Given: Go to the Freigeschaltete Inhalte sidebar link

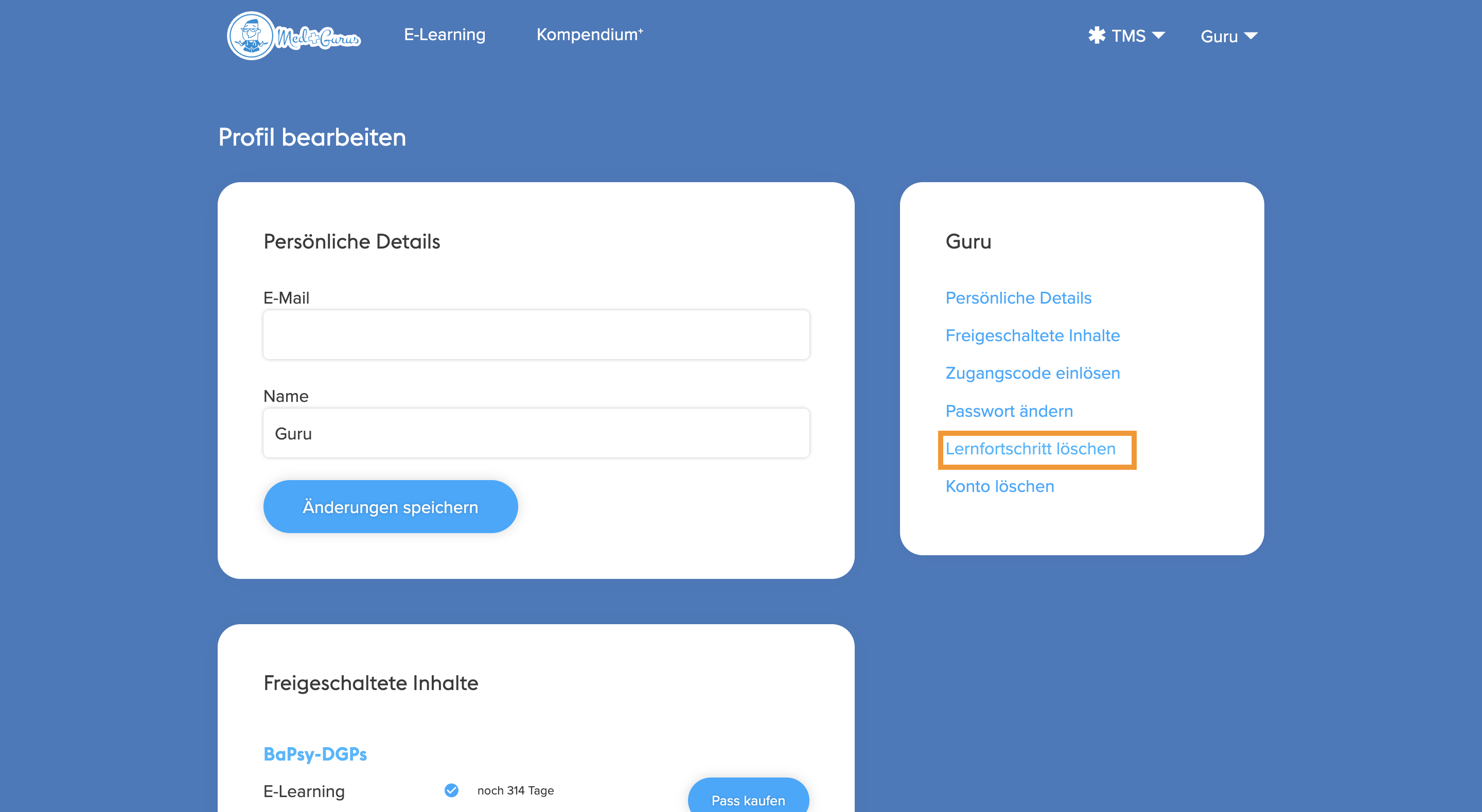Looking at the screenshot, I should [x=1032, y=336].
